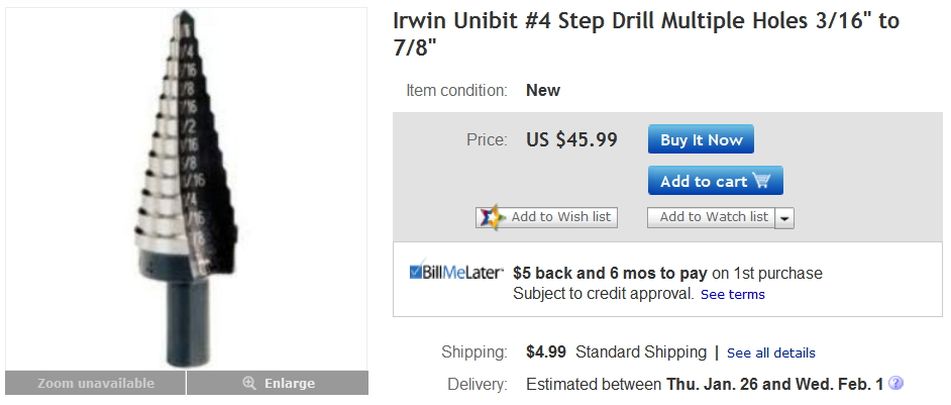951x405 pixels.
Task: Click the Zoom unavailable label
Action: click(96, 383)
